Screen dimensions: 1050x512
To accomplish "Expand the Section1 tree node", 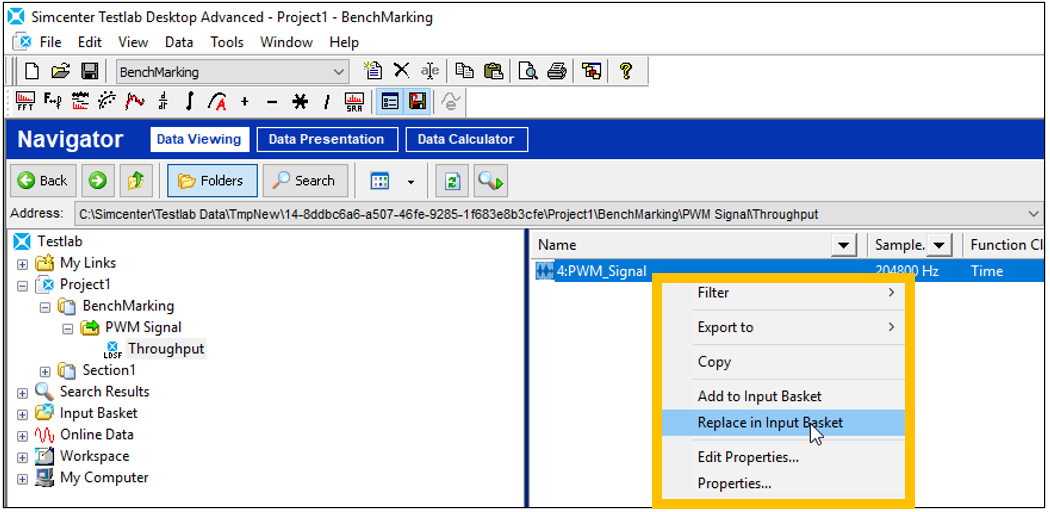I will click(x=45, y=371).
